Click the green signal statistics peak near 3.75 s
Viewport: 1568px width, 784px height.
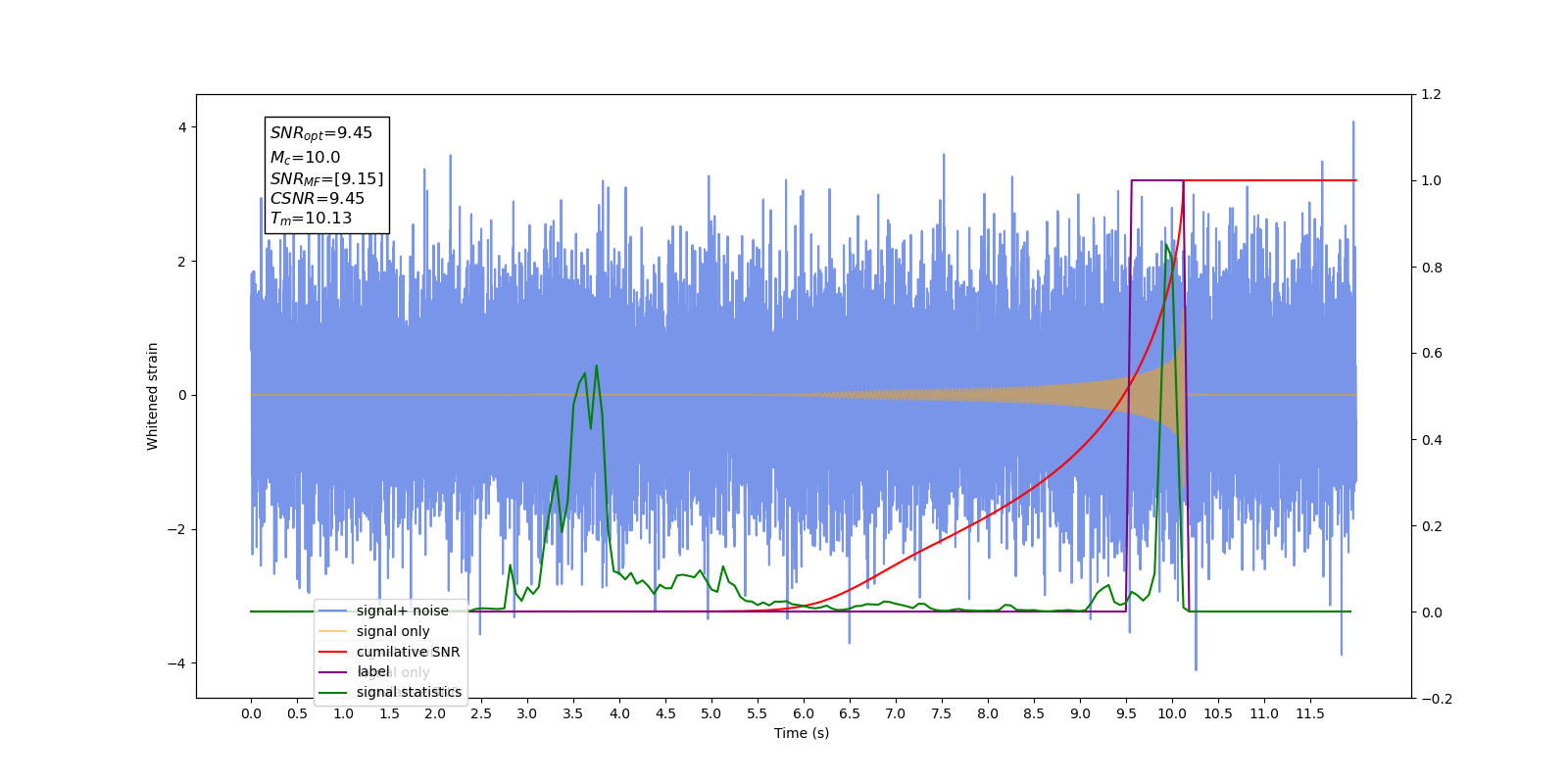point(596,367)
